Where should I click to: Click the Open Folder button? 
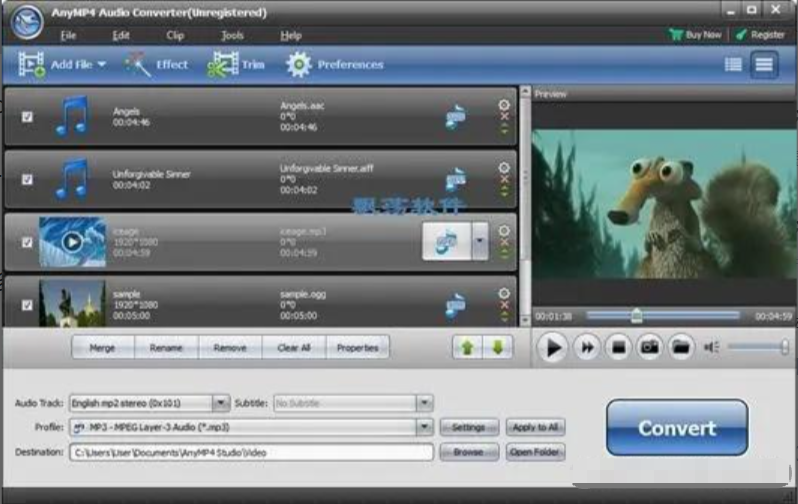click(x=535, y=452)
